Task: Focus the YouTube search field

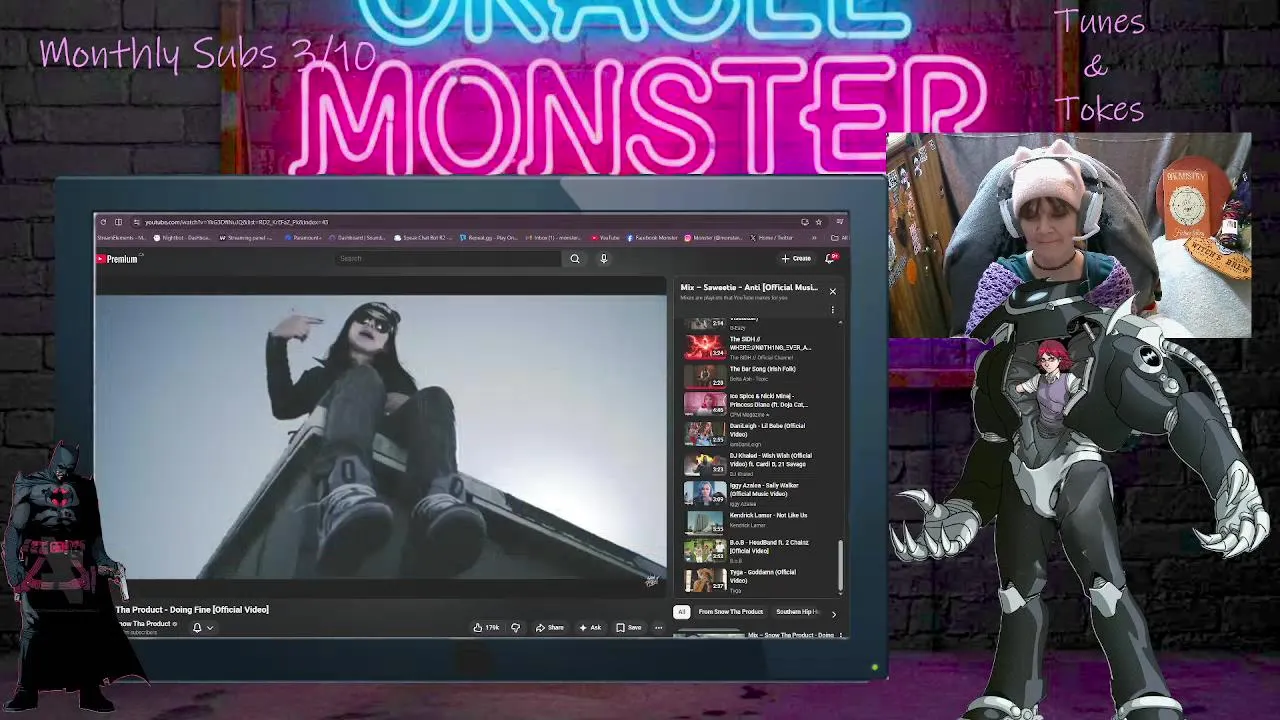Action: [449, 259]
